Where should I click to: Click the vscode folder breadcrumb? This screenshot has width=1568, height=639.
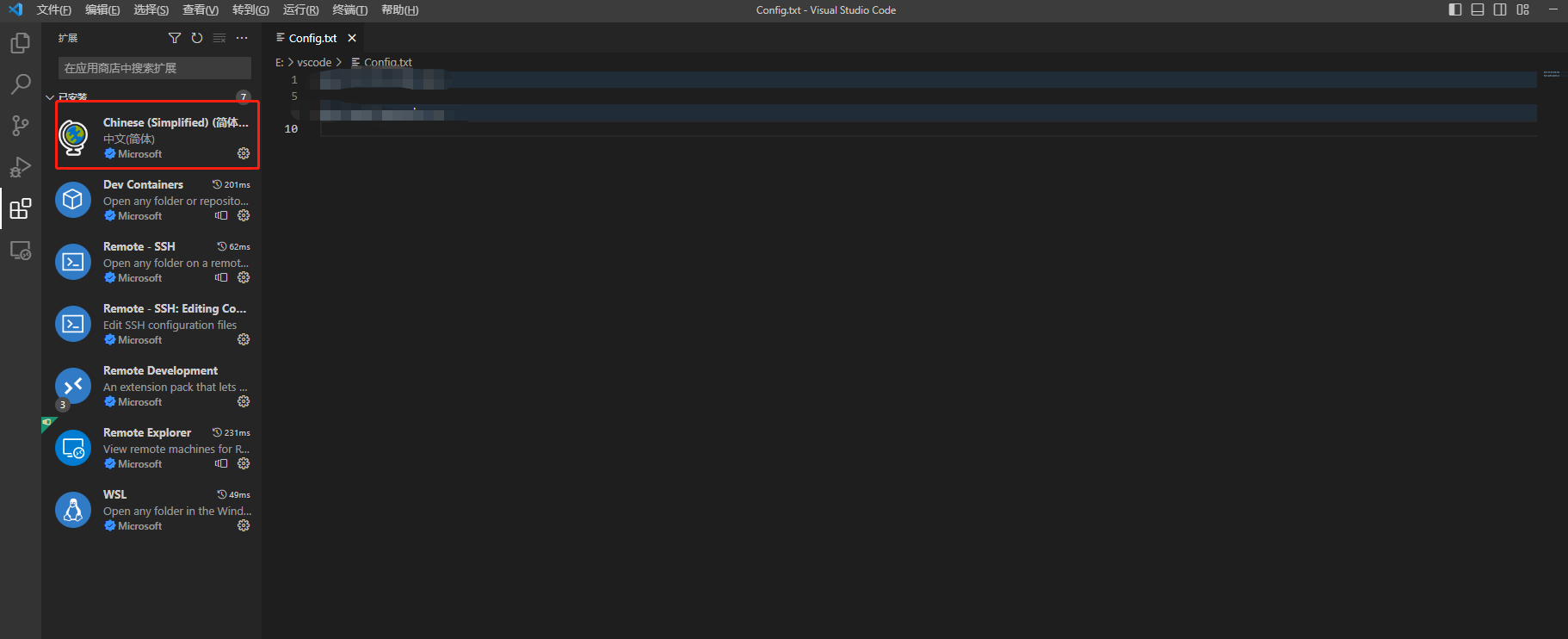coord(314,62)
